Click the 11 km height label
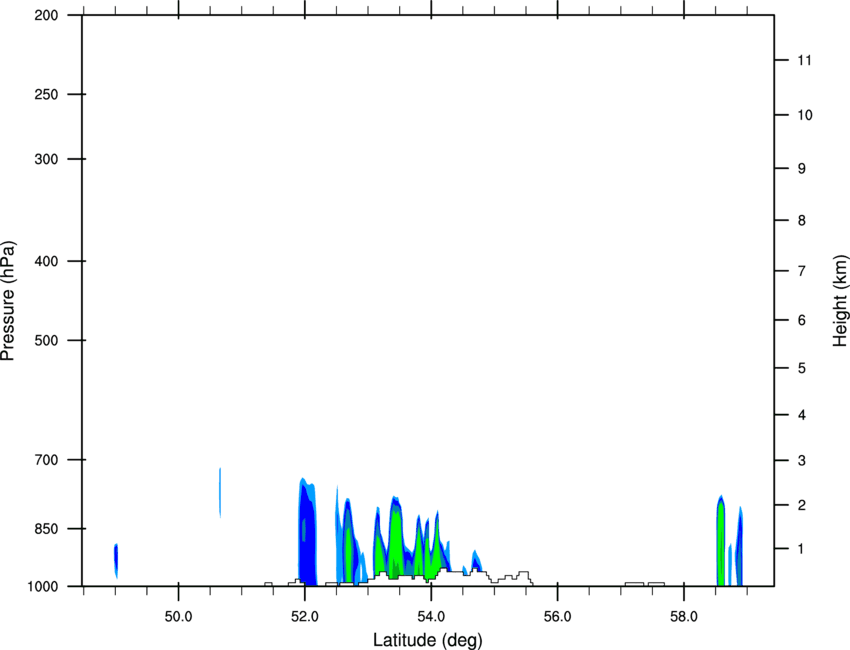The image size is (850, 650). 804,60
